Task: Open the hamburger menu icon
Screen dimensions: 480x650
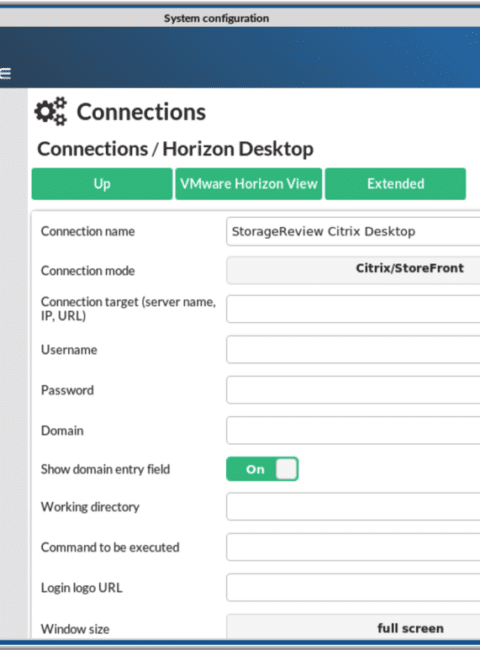Action: (5, 74)
